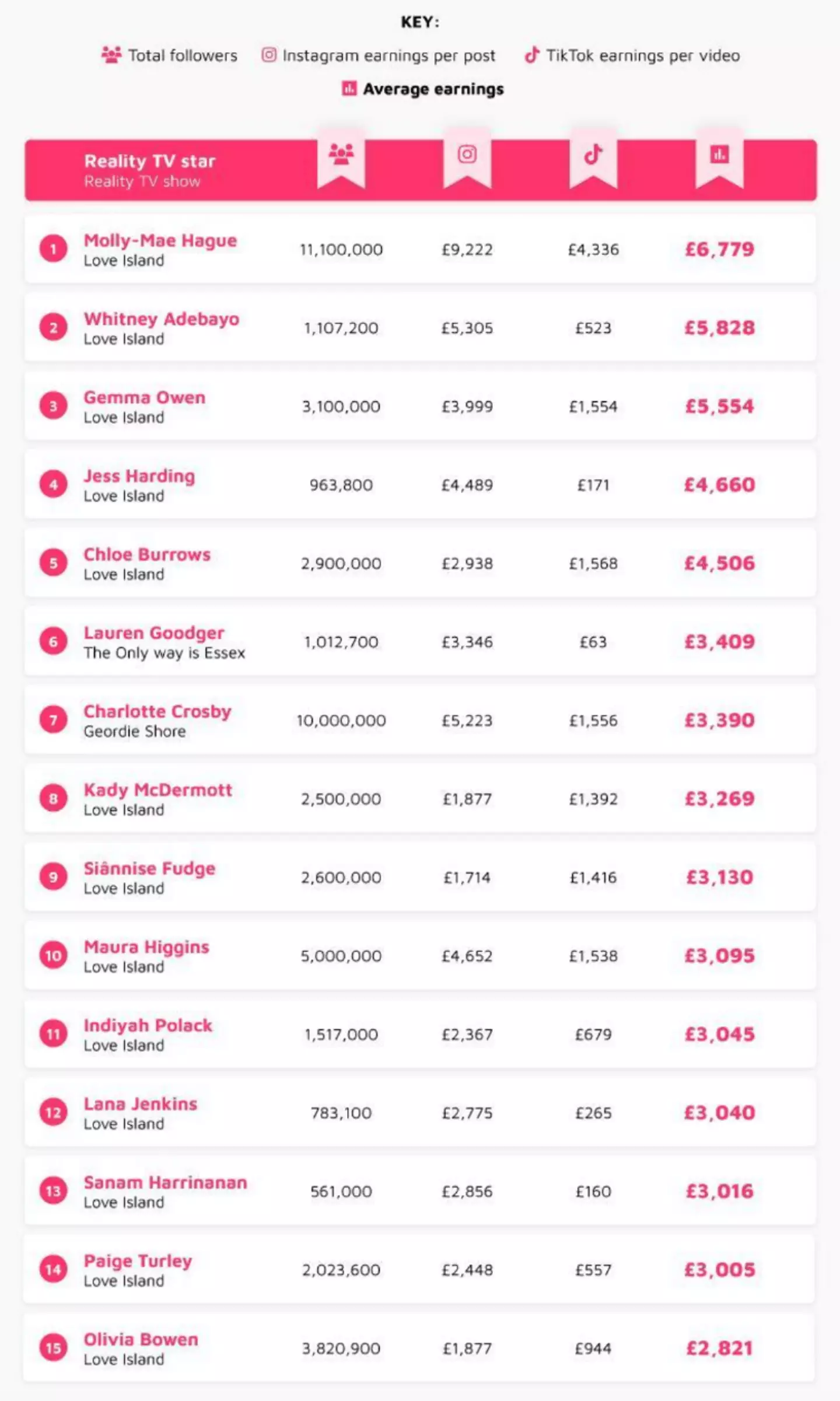
Task: Click the chart icon beside Average earnings key
Action: pos(349,89)
